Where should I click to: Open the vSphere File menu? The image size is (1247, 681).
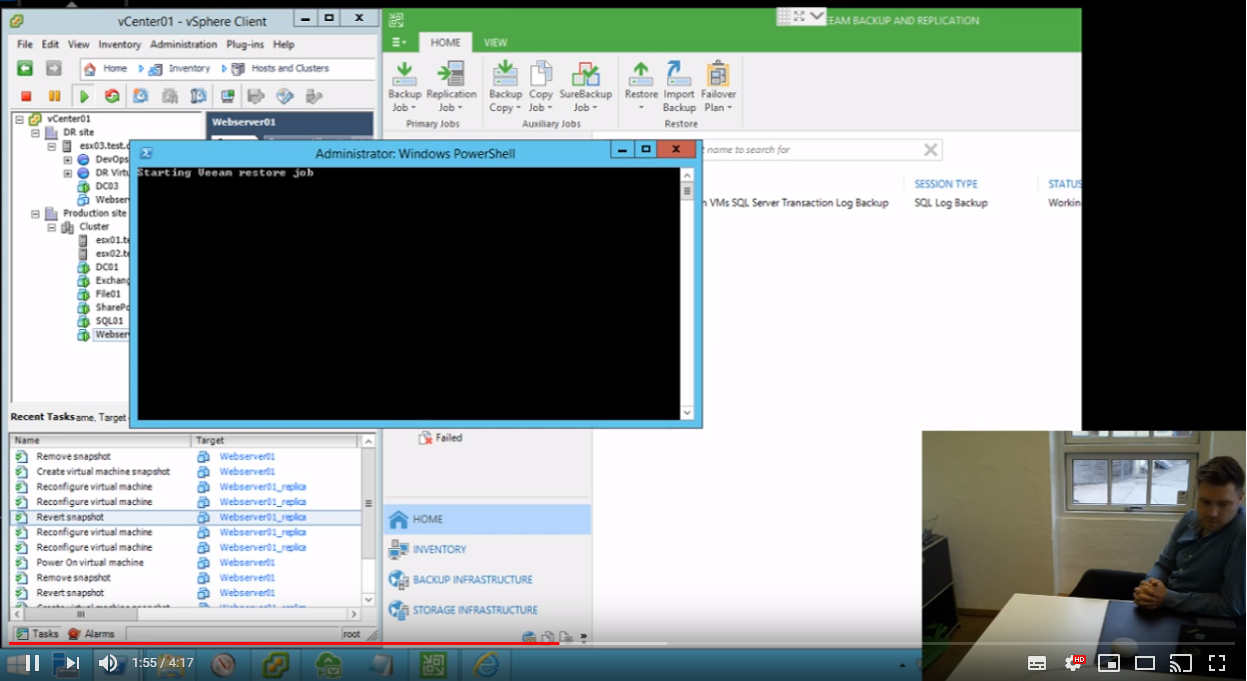(x=25, y=44)
